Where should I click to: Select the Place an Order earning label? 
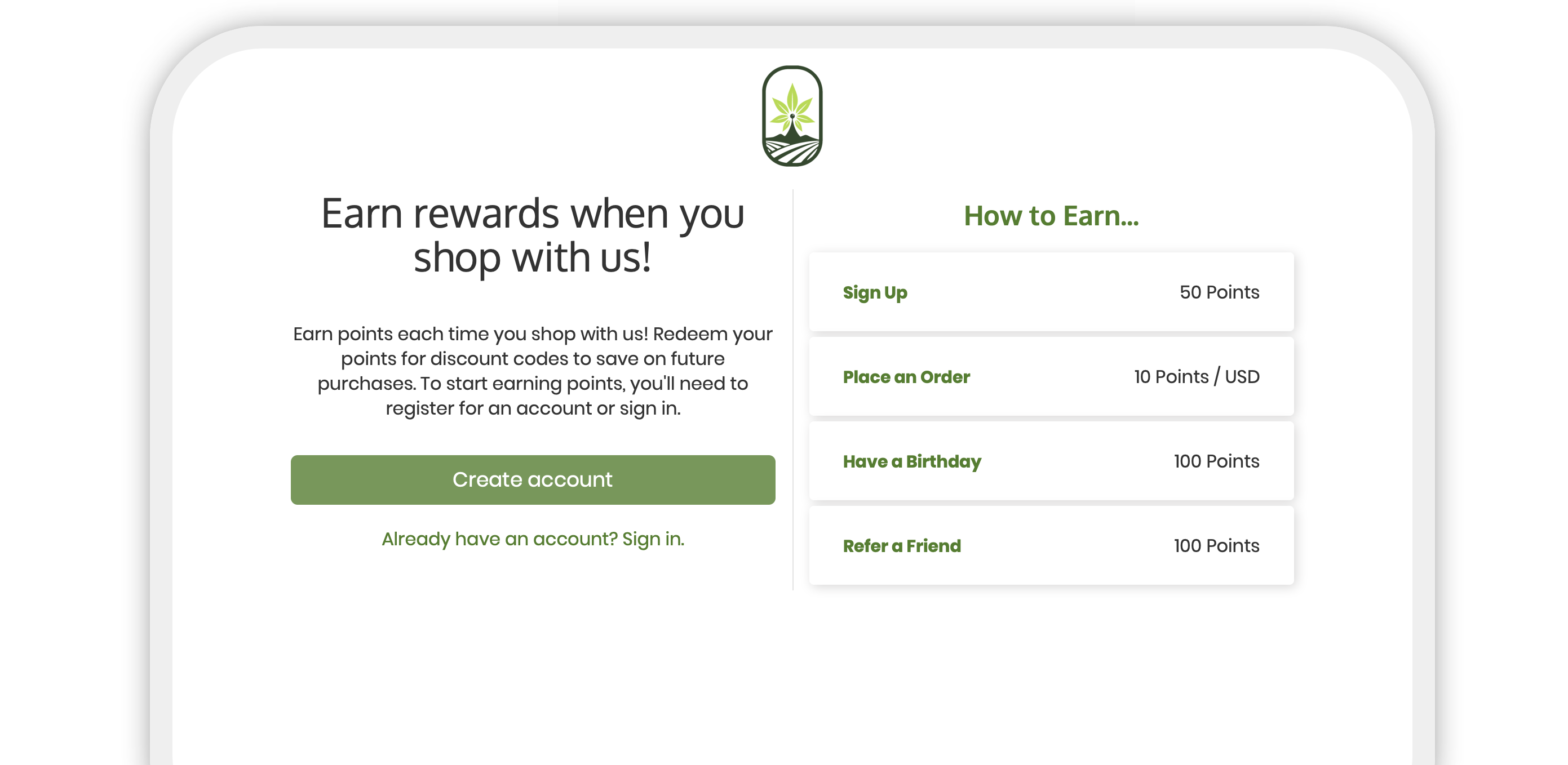click(906, 377)
